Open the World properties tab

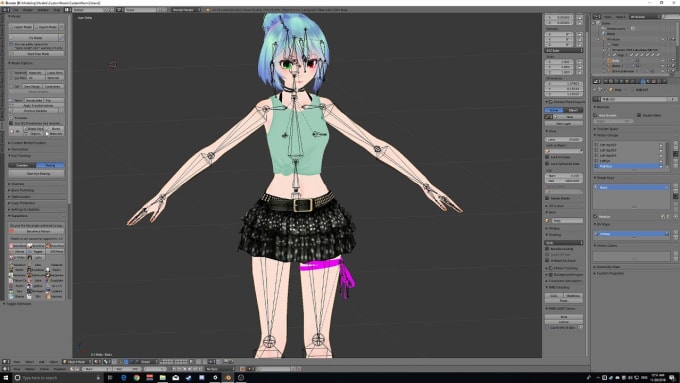pos(621,81)
